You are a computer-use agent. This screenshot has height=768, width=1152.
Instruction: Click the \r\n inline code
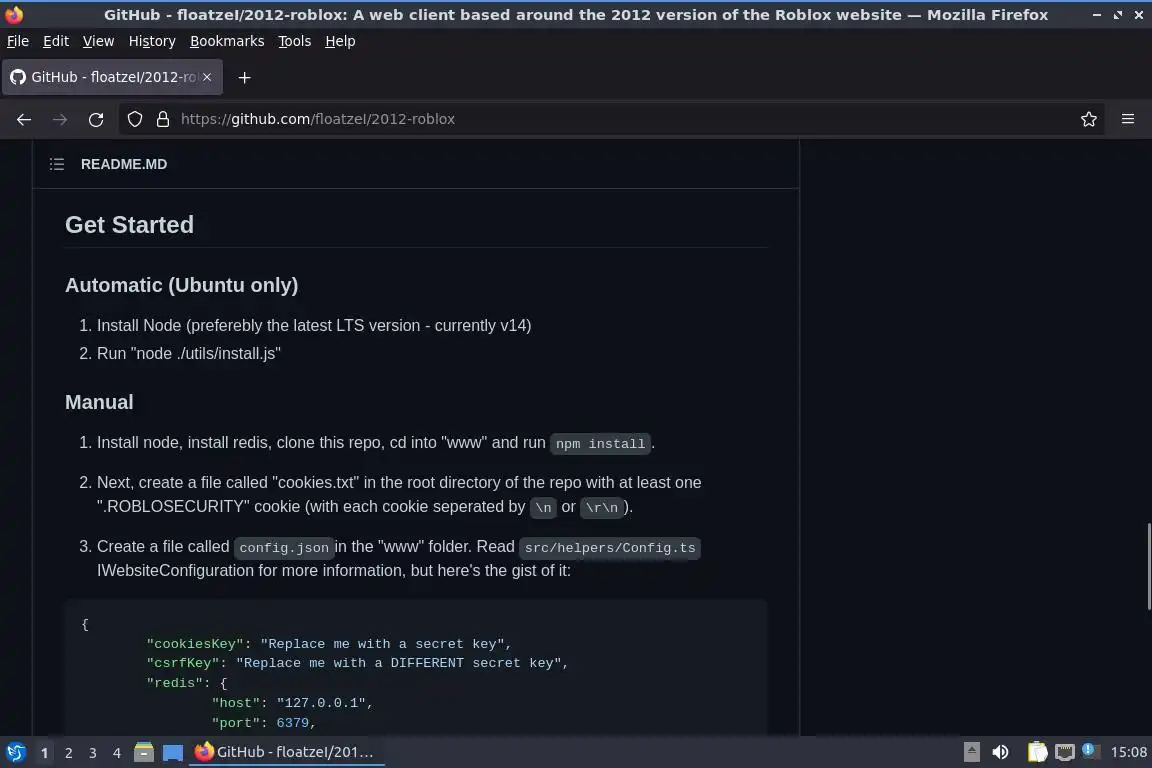602,507
